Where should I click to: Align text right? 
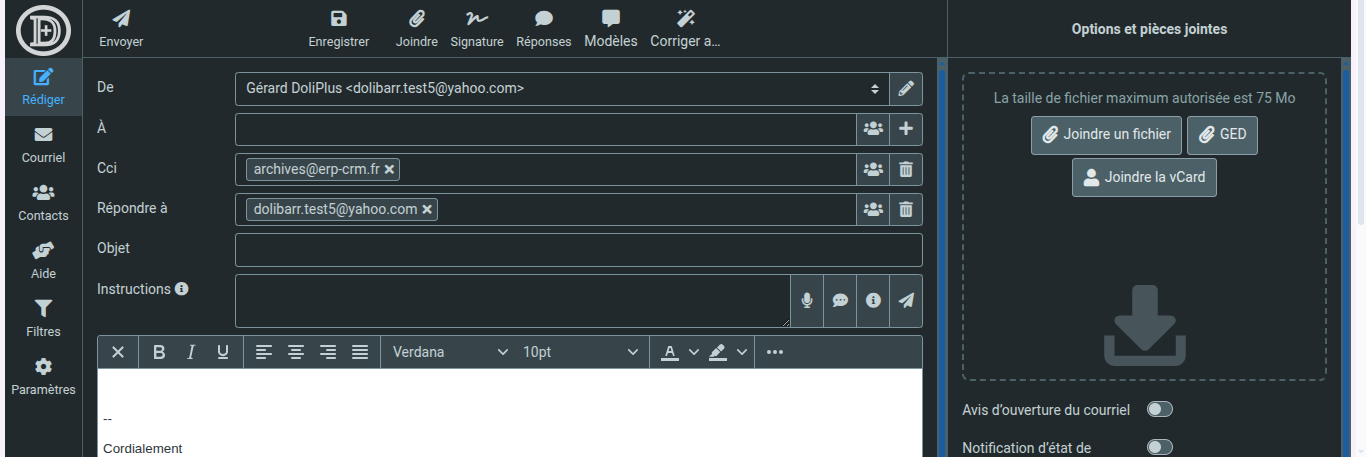(328, 352)
